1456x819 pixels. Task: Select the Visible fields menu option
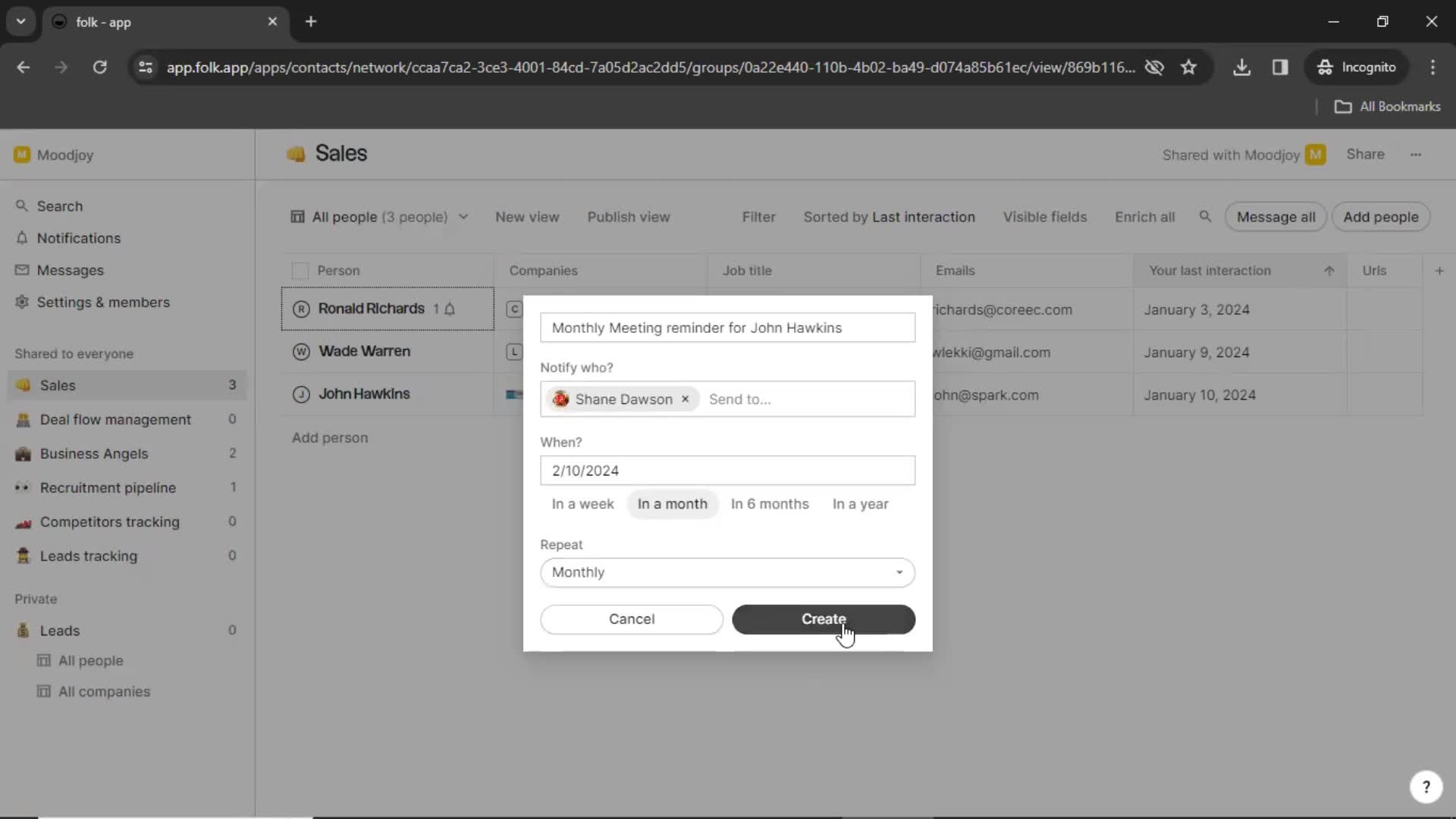(x=1045, y=216)
